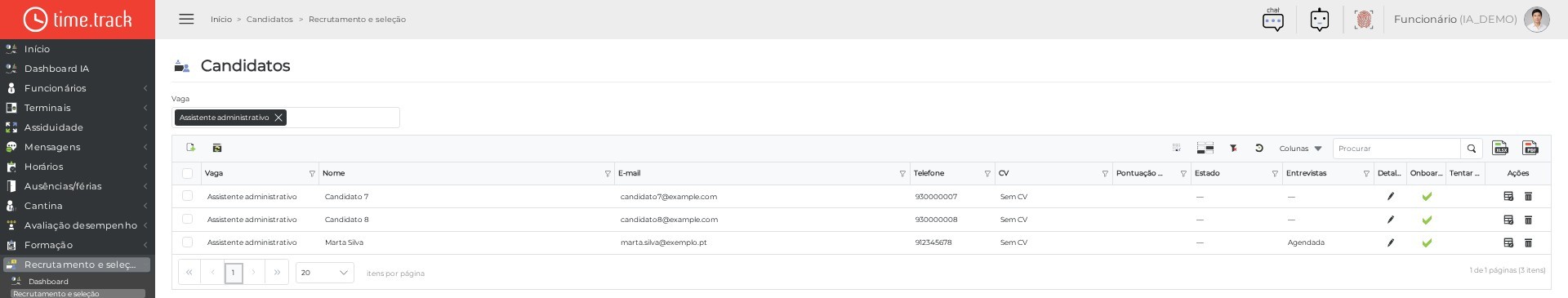This screenshot has height=298, width=1568.
Task: Run search with the magnifier icon
Action: click(1472, 149)
